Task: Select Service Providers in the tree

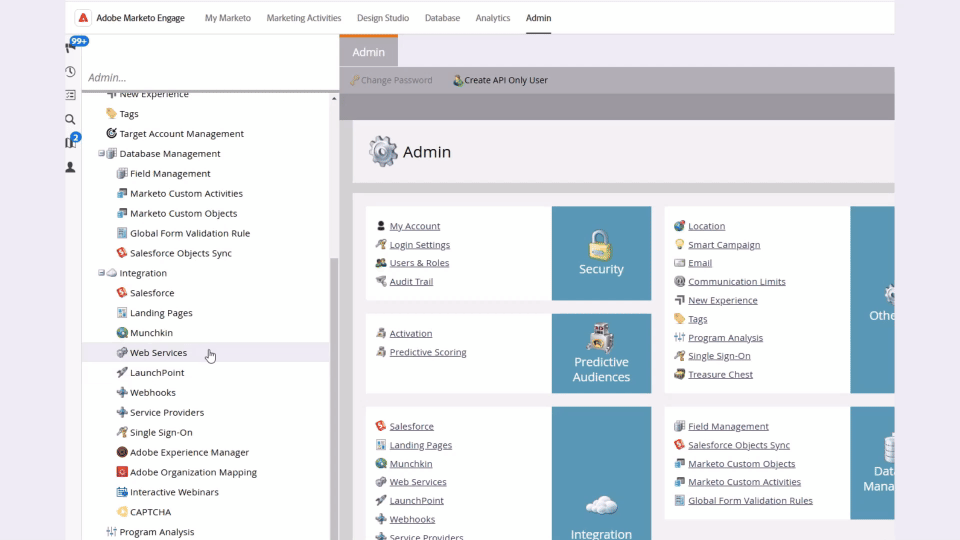Action: click(x=167, y=412)
